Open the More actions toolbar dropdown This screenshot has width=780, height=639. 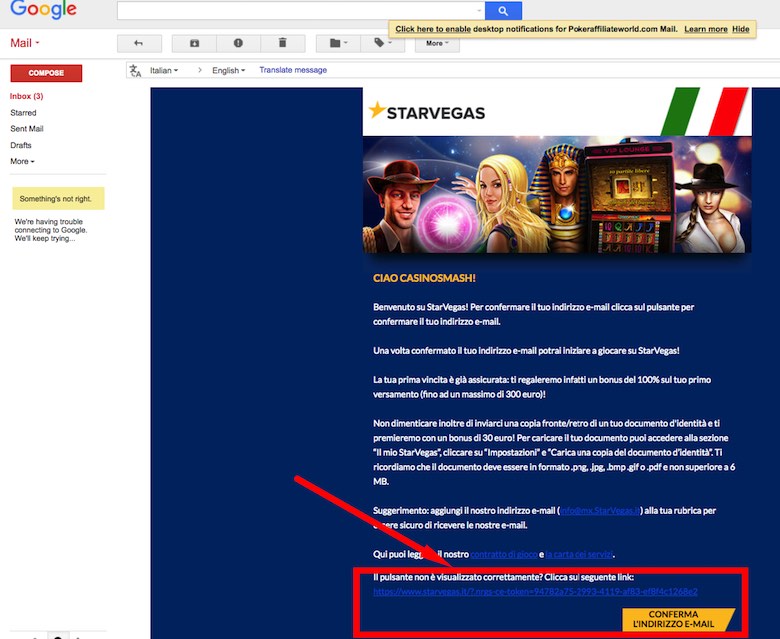pyautogui.click(x=437, y=43)
